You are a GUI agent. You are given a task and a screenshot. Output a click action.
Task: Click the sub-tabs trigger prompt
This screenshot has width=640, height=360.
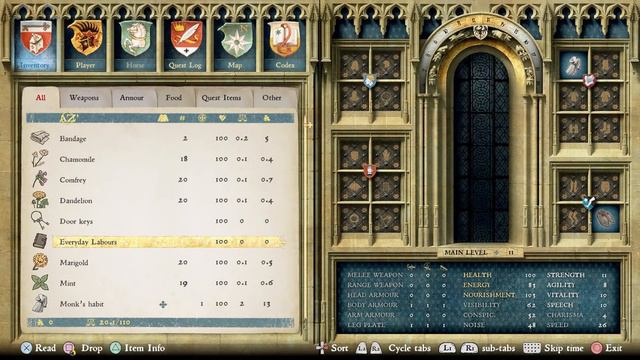[477, 348]
